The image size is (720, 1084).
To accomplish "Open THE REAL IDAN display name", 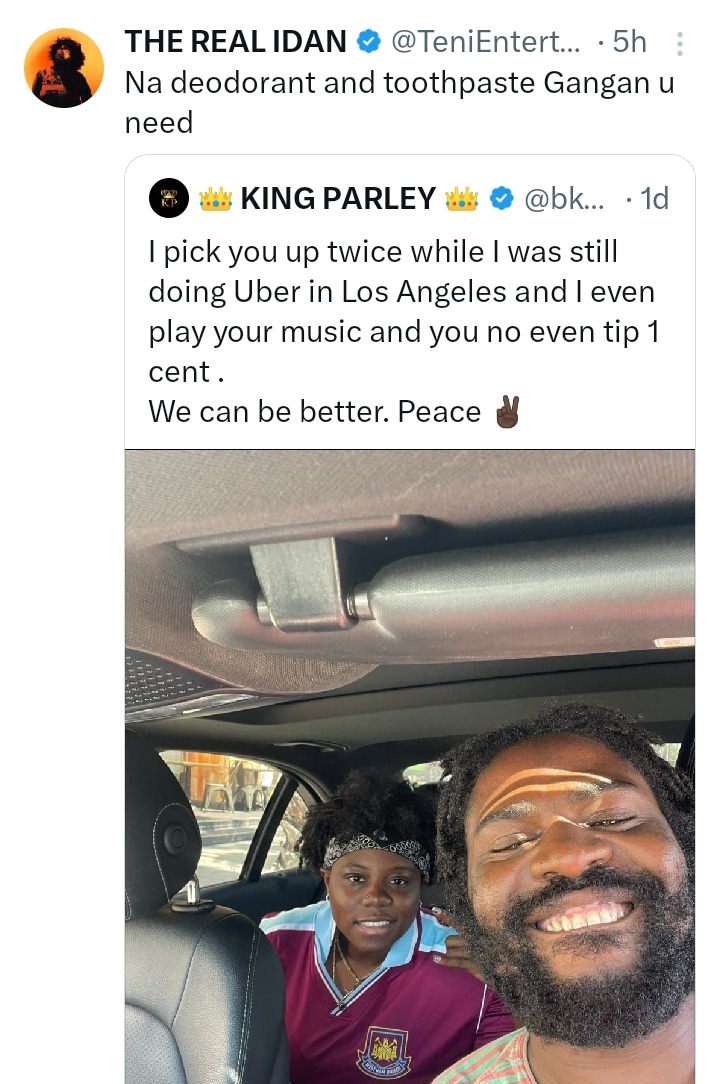I will [235, 42].
